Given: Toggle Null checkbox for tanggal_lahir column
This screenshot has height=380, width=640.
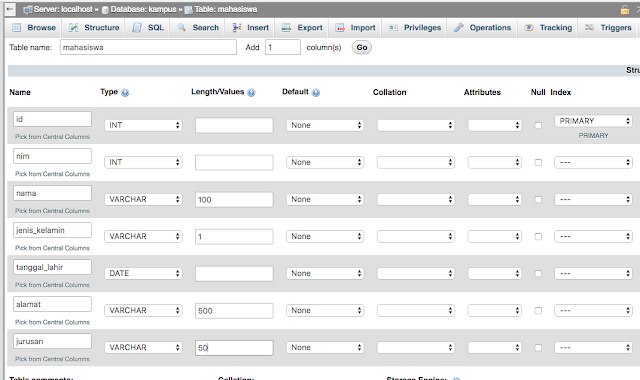Looking at the screenshot, I should coord(538,273).
